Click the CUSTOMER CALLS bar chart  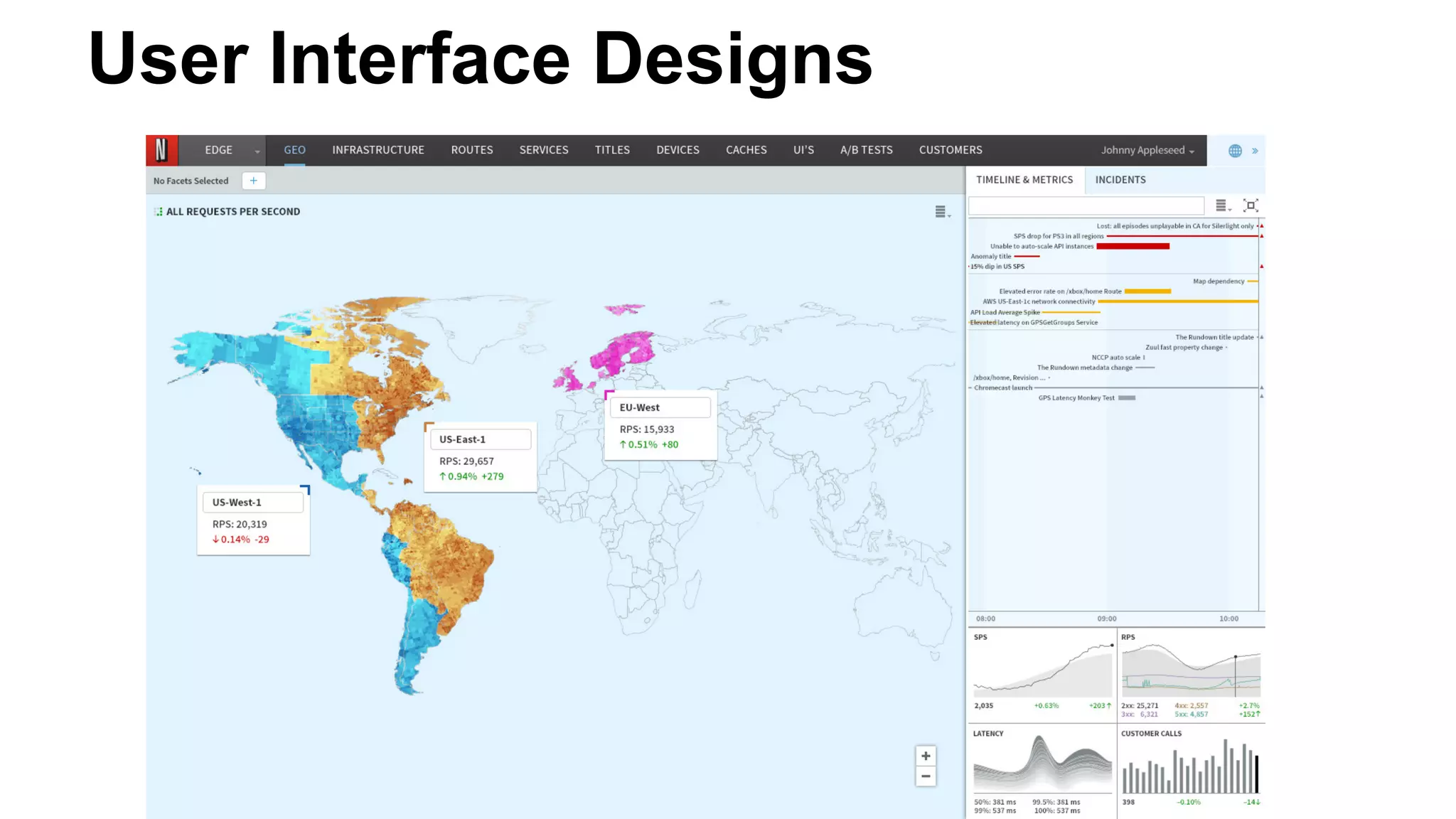(1191, 766)
